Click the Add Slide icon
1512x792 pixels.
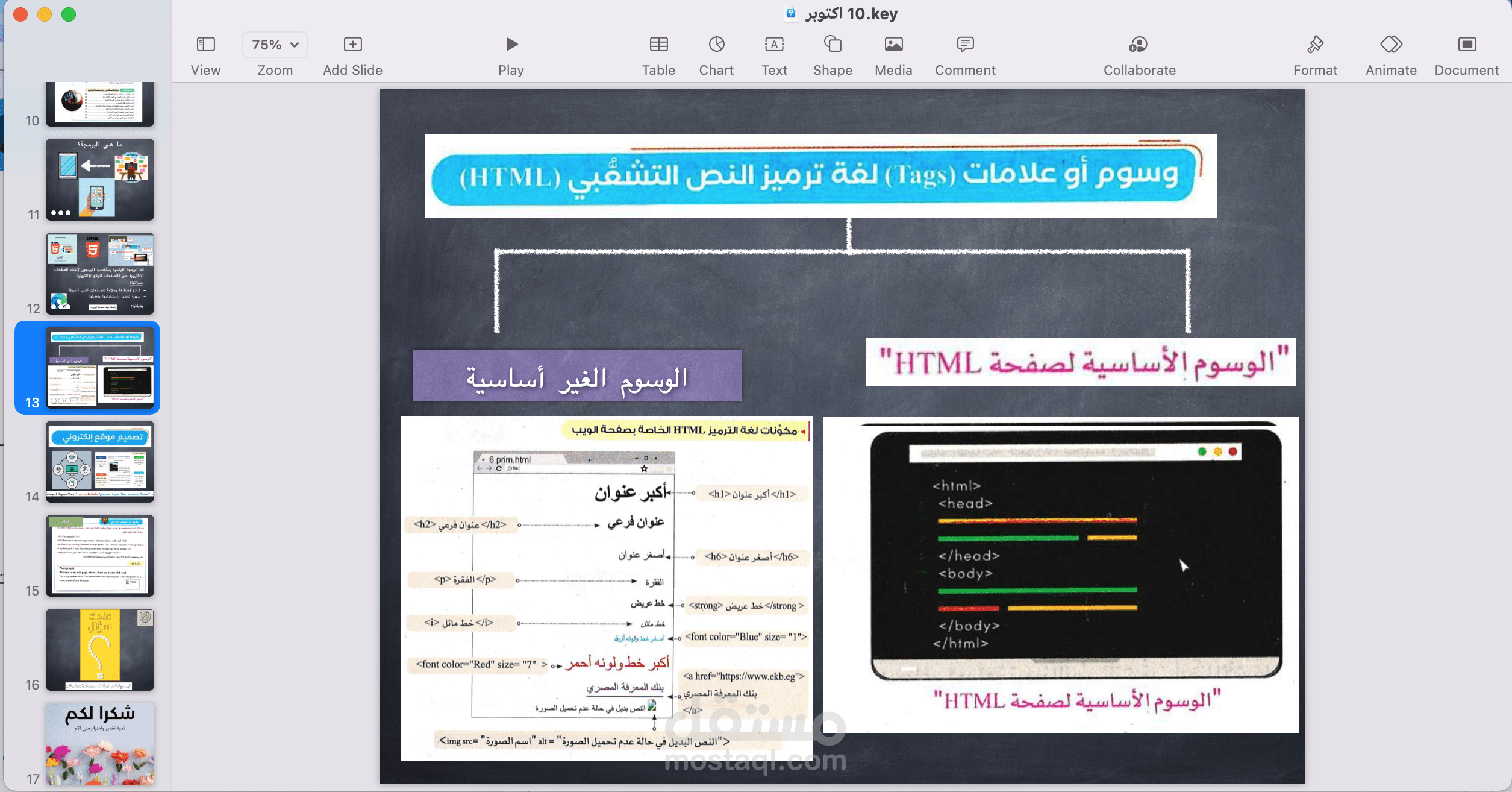point(352,45)
